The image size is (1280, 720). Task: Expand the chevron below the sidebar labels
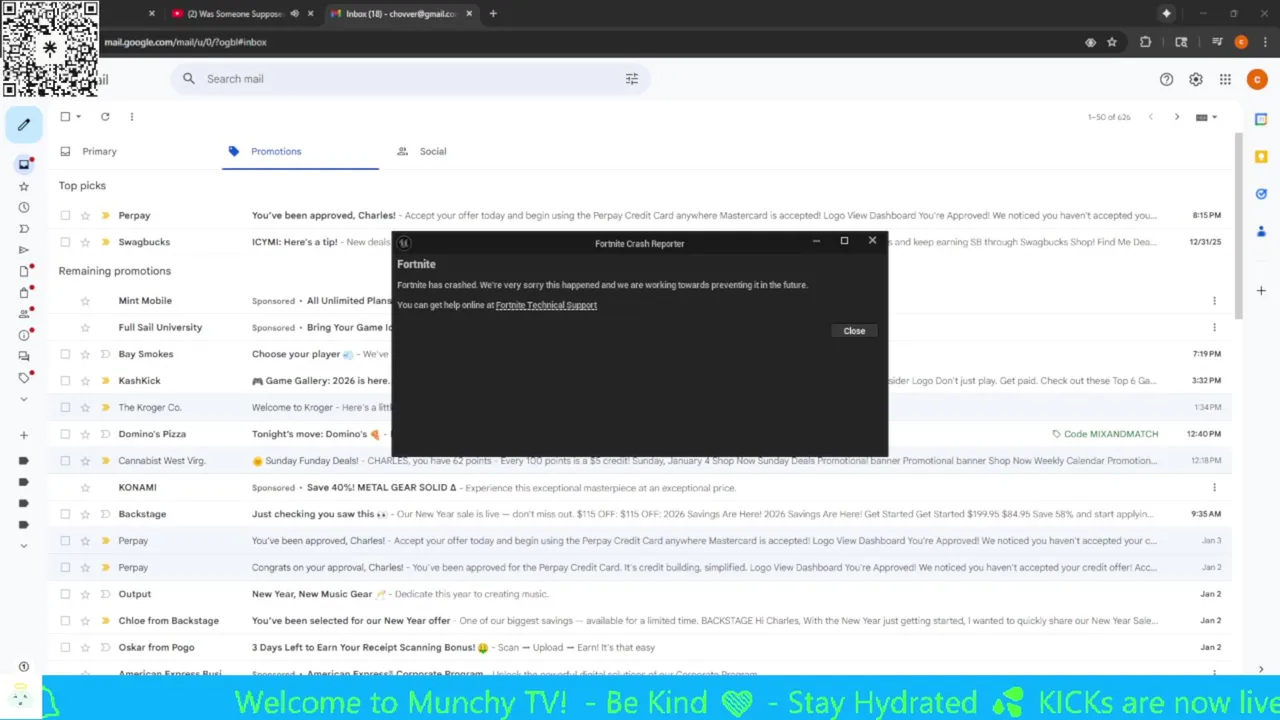click(x=24, y=546)
